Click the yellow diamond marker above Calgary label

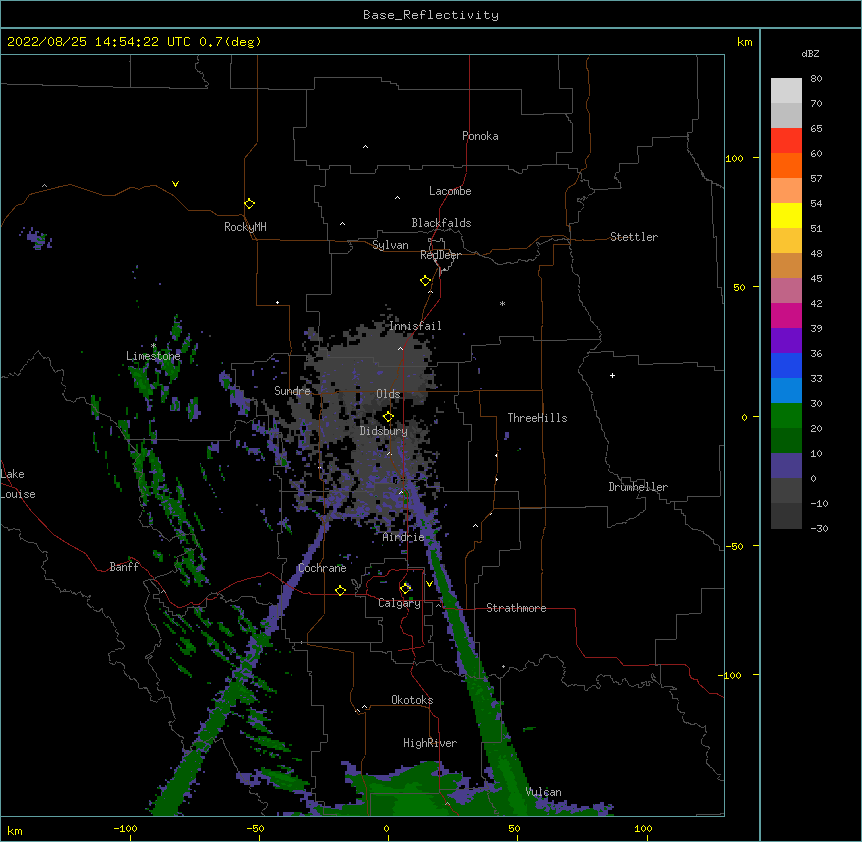pyautogui.click(x=406, y=588)
